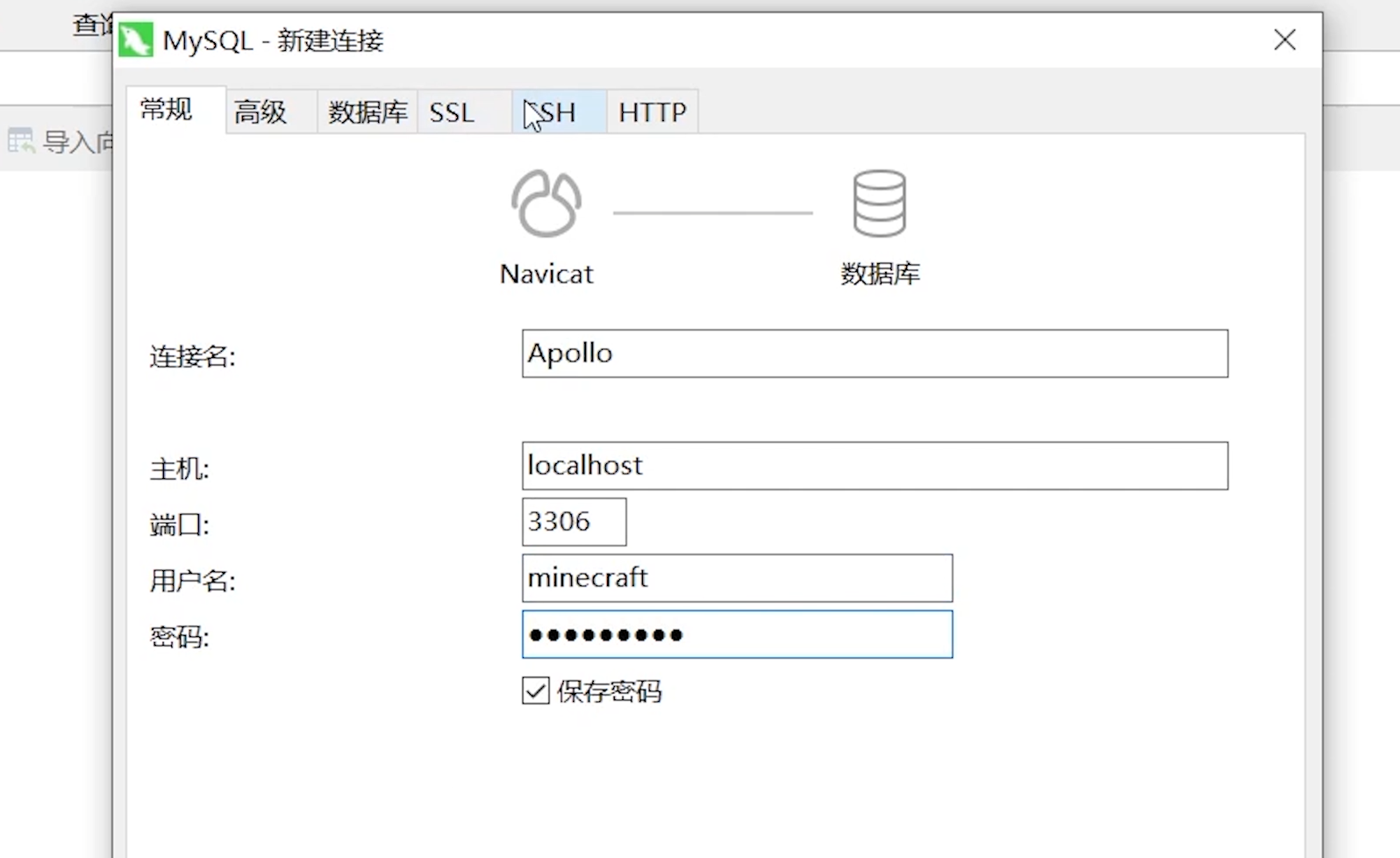This screenshot has width=1400, height=858.
Task: Click the 导入向导 icon in background window
Action: tap(21, 140)
